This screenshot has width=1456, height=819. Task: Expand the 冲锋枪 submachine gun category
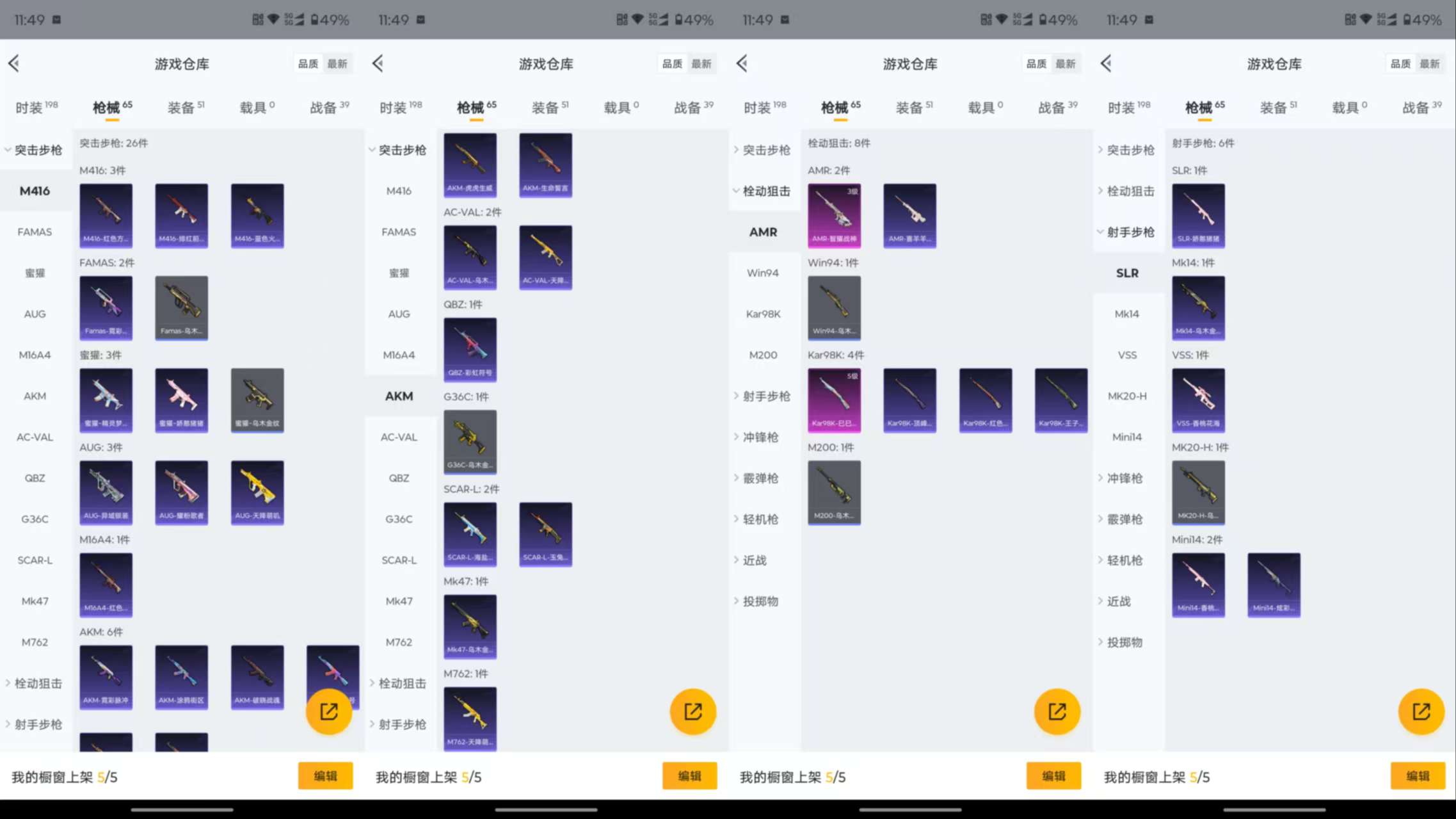763,437
